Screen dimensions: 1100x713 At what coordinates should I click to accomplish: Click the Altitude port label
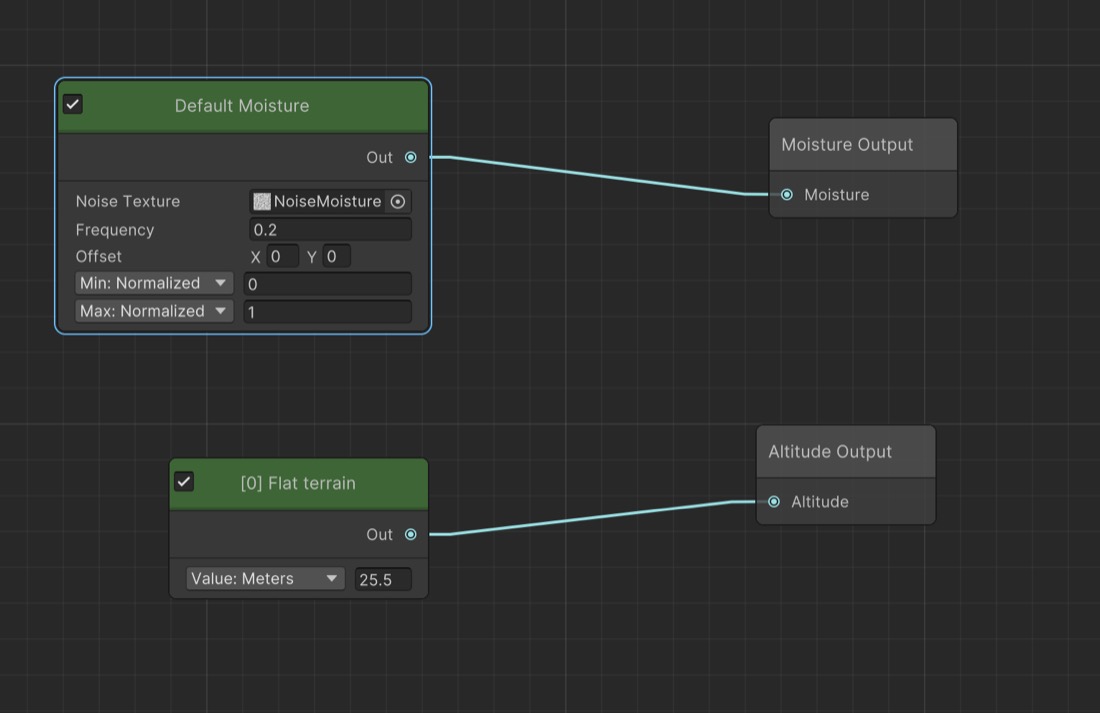(820, 502)
